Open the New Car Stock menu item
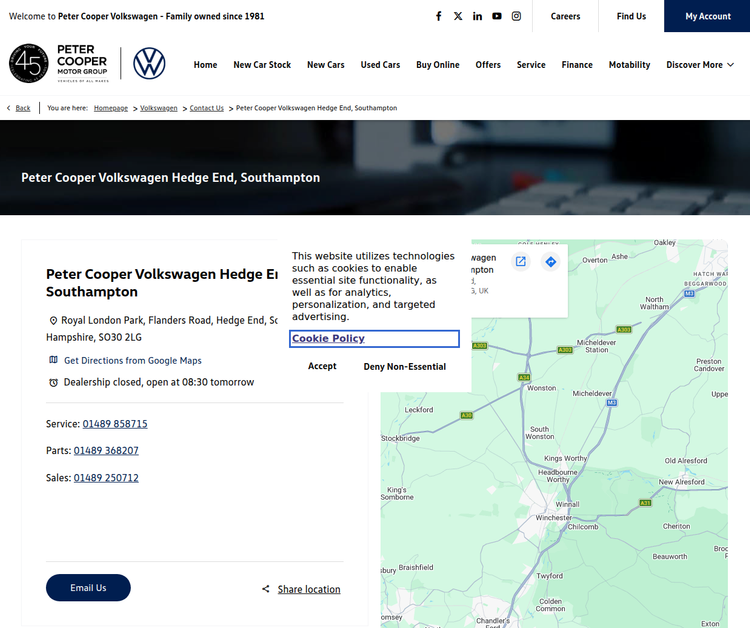The height and width of the screenshot is (628, 750). (262, 65)
